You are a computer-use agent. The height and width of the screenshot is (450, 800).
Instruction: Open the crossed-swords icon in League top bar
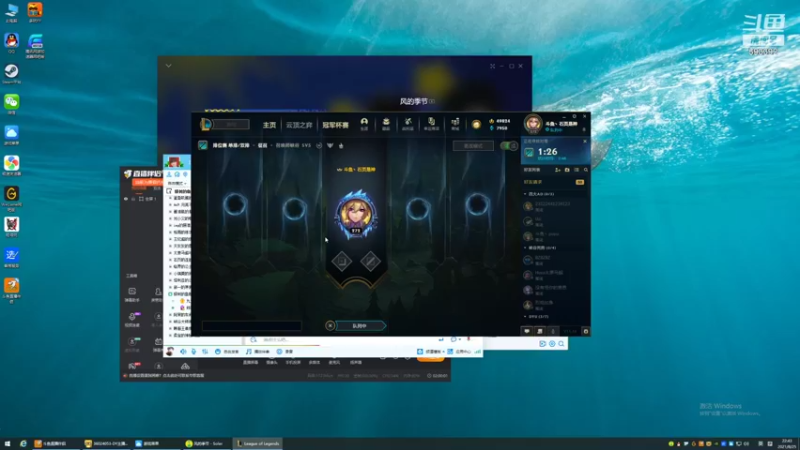tap(408, 124)
